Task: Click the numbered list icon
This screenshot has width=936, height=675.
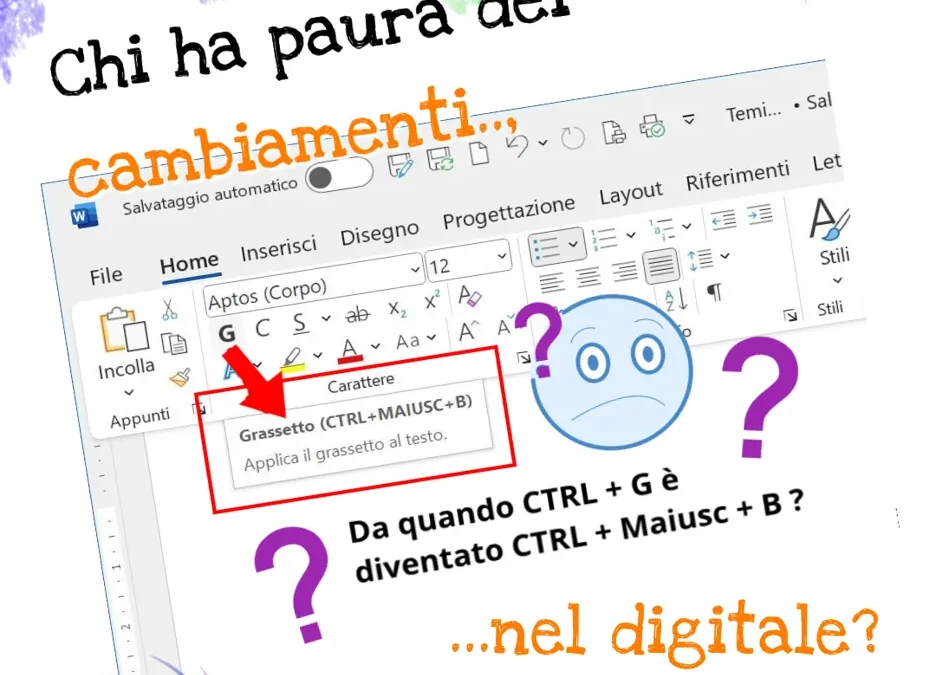Action: point(604,239)
